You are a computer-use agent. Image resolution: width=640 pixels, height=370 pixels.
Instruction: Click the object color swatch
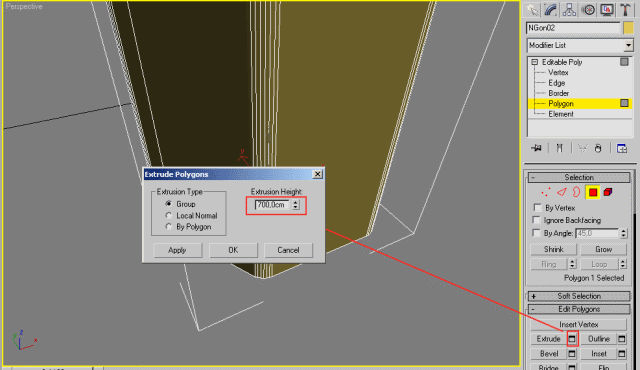(628, 28)
